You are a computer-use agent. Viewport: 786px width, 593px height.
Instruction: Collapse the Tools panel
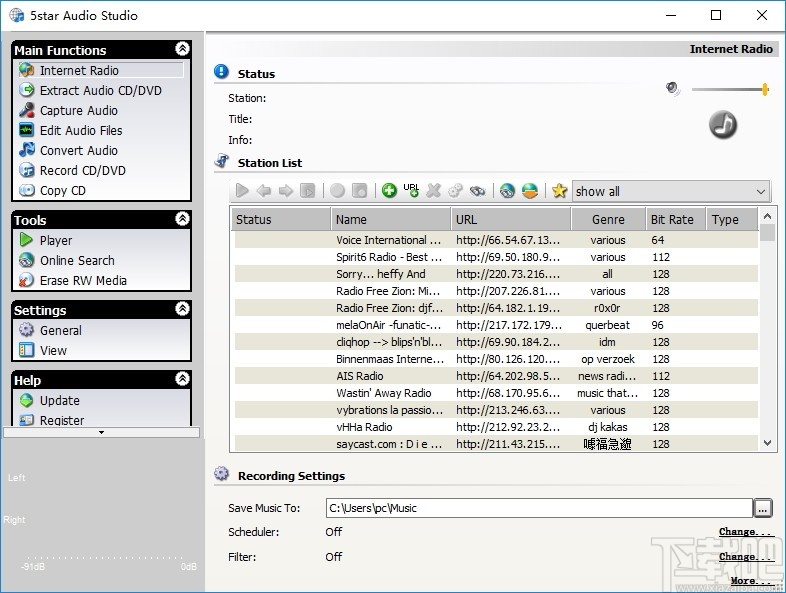(x=182, y=219)
